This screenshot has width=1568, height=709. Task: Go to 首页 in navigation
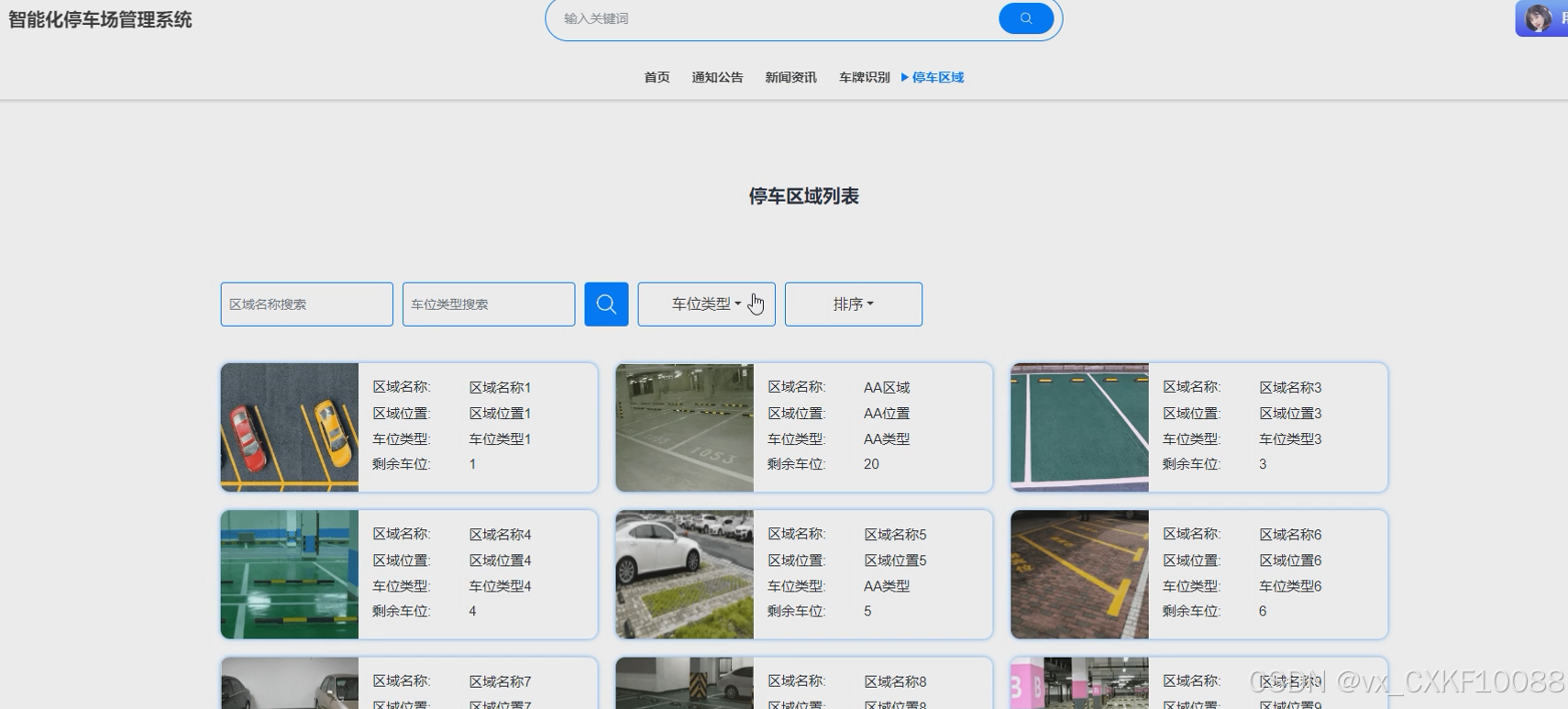[657, 77]
